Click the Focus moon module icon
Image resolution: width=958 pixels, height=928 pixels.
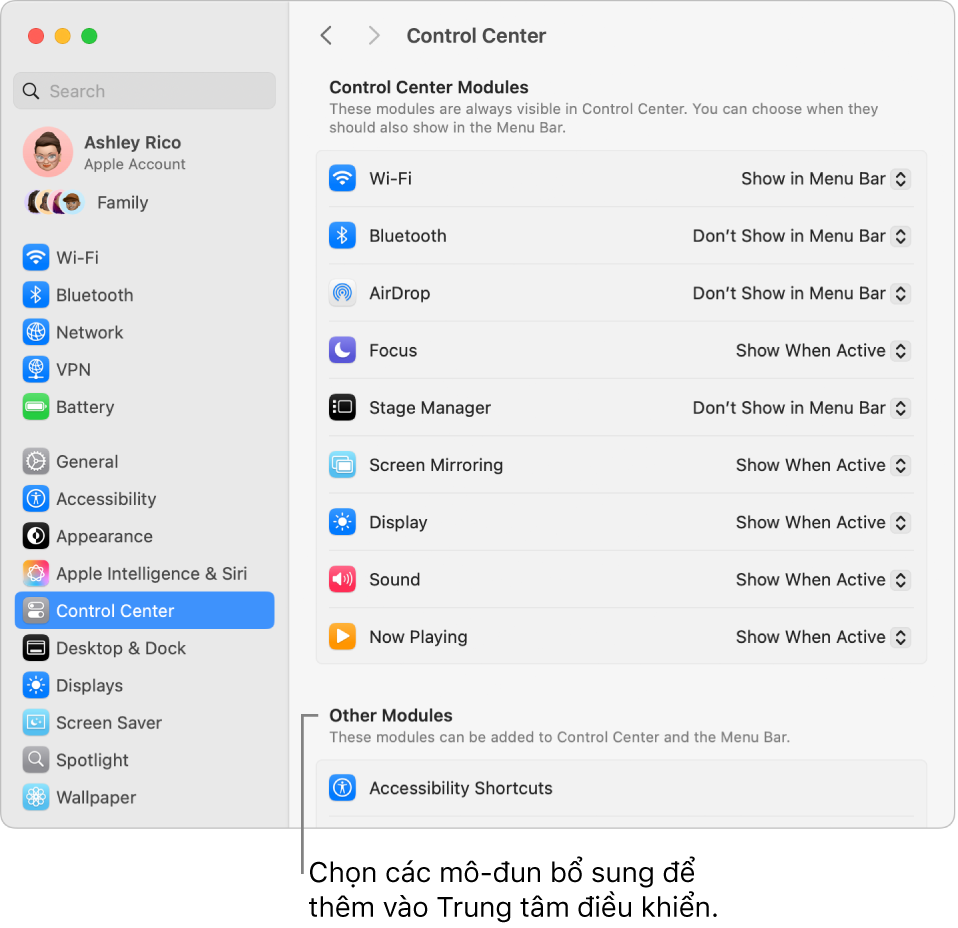[342, 350]
